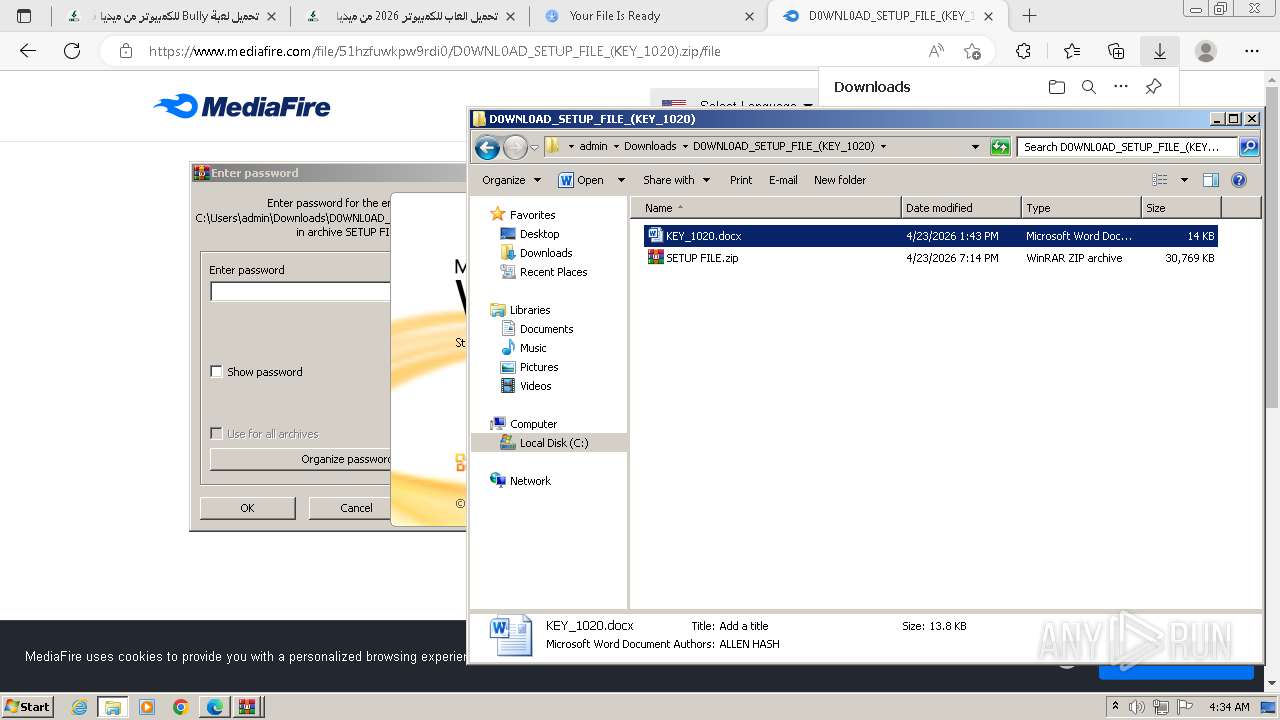Open Windows Start menu
Viewport: 1280px width, 720px height.
pos(28,707)
